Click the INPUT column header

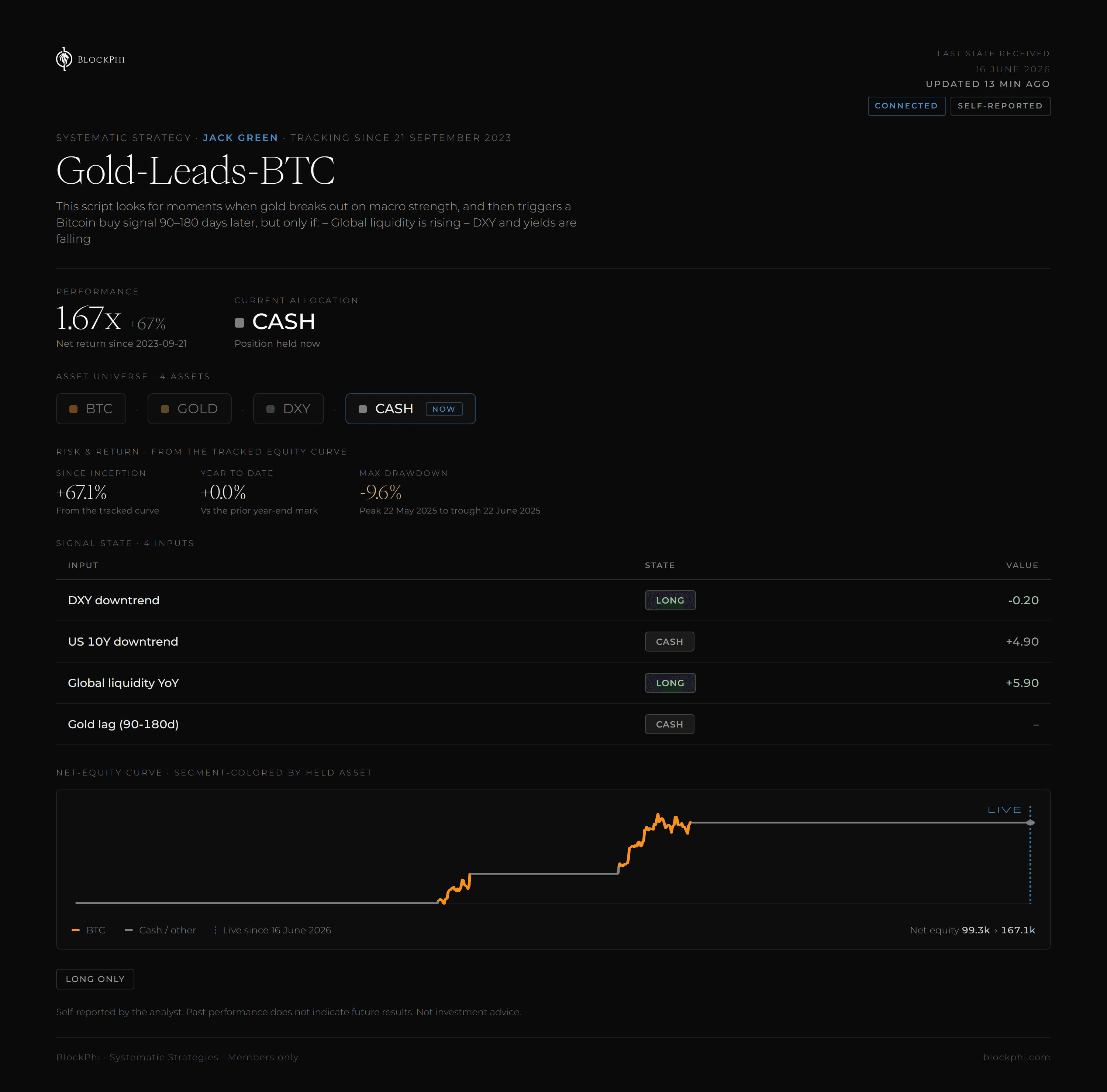[x=83, y=566]
